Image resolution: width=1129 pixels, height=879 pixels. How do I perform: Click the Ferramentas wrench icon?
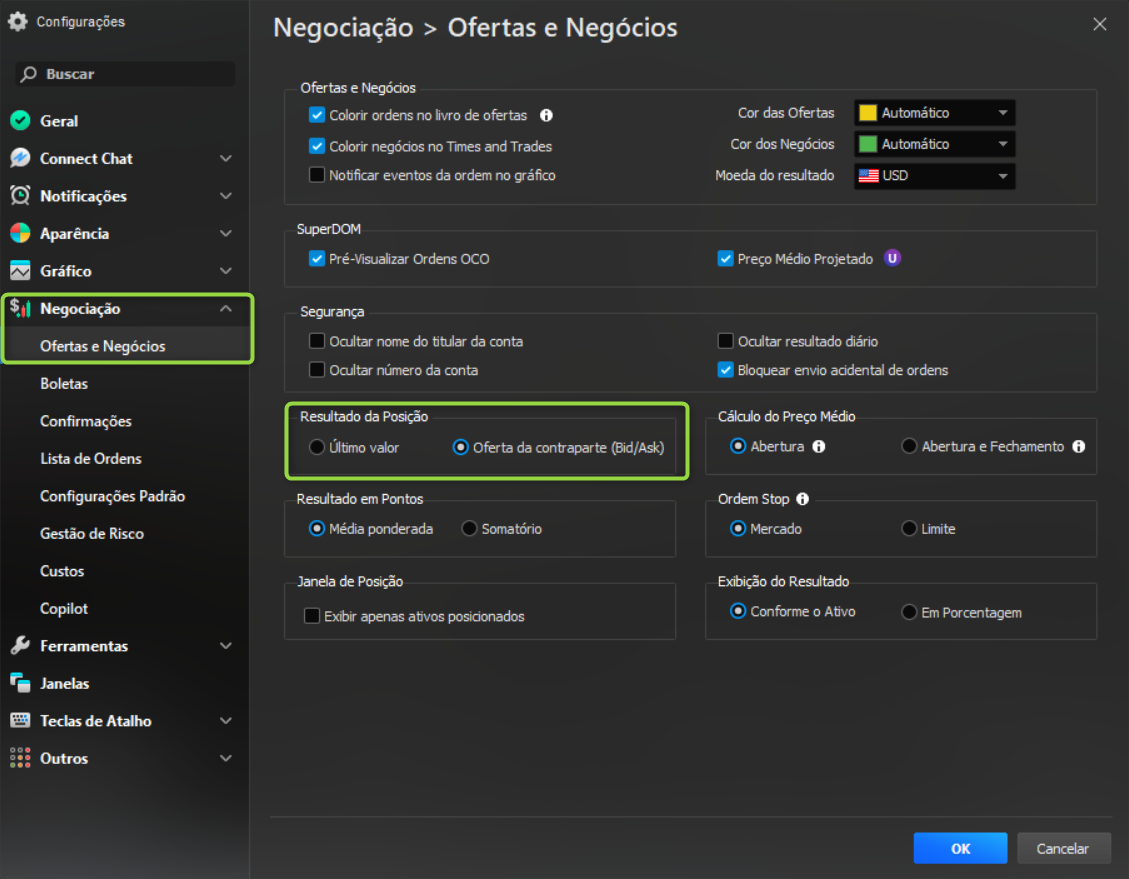(20, 646)
